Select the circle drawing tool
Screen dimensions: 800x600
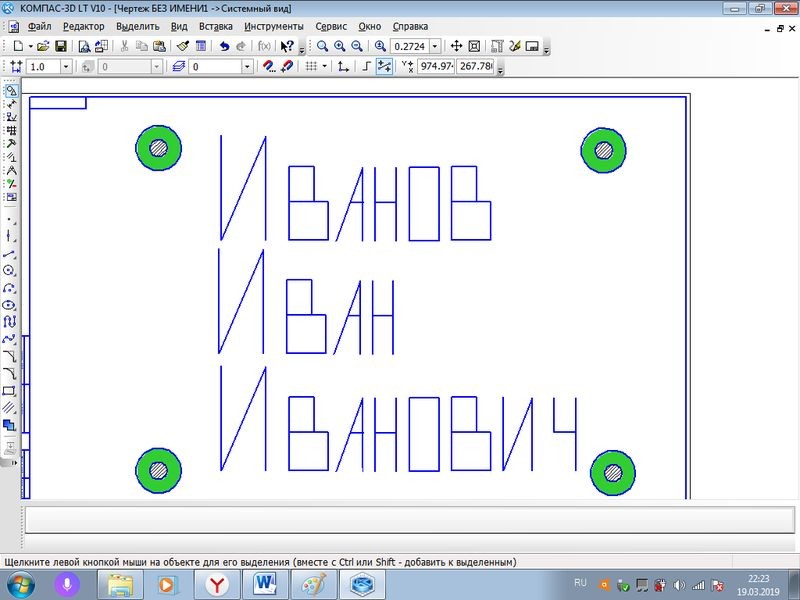10,271
